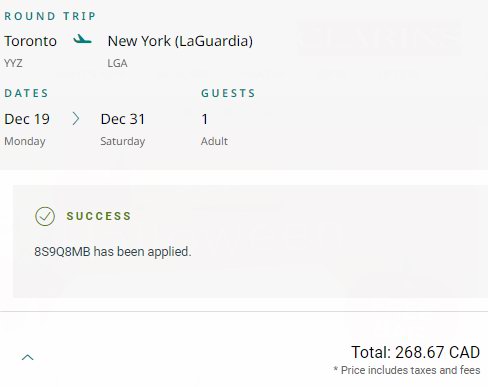Click the DATES section heading
This screenshot has width=488, height=387.
click(26, 93)
